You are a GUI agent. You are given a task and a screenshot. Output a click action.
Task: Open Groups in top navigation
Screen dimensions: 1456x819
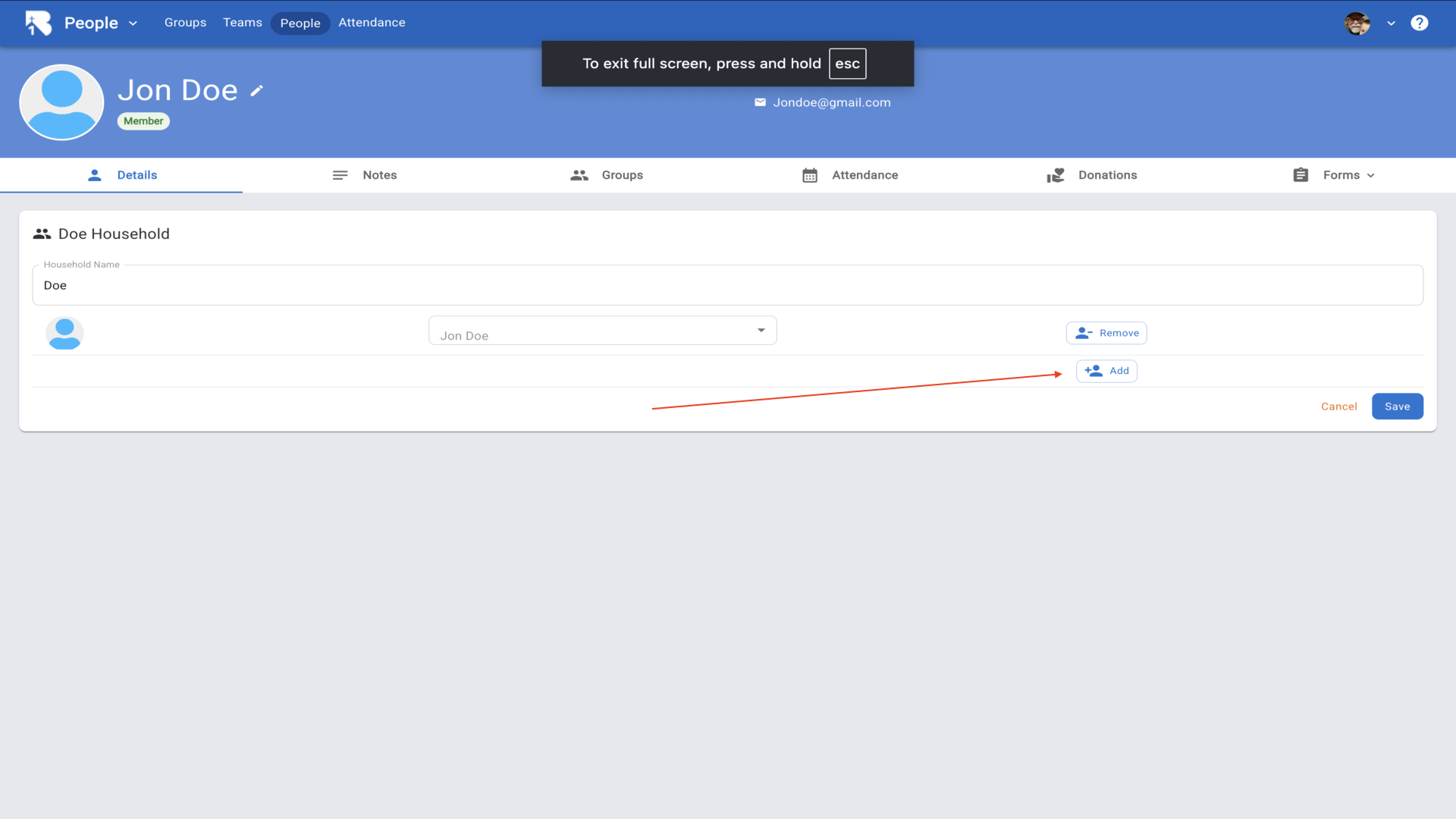point(185,23)
